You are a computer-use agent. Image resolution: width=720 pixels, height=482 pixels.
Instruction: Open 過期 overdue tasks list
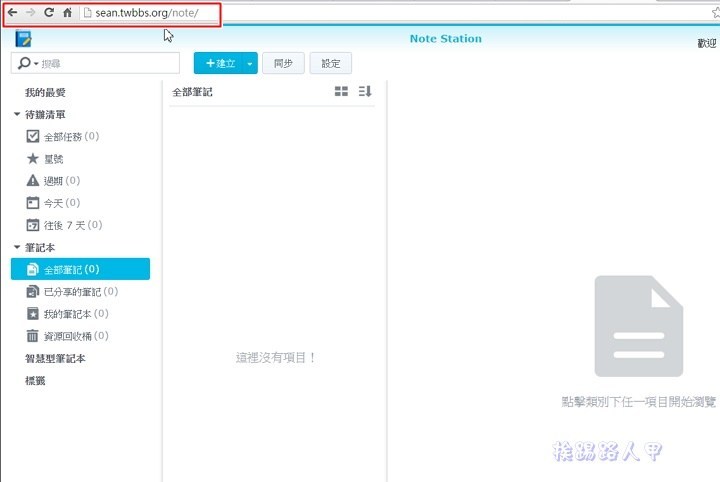(60, 181)
